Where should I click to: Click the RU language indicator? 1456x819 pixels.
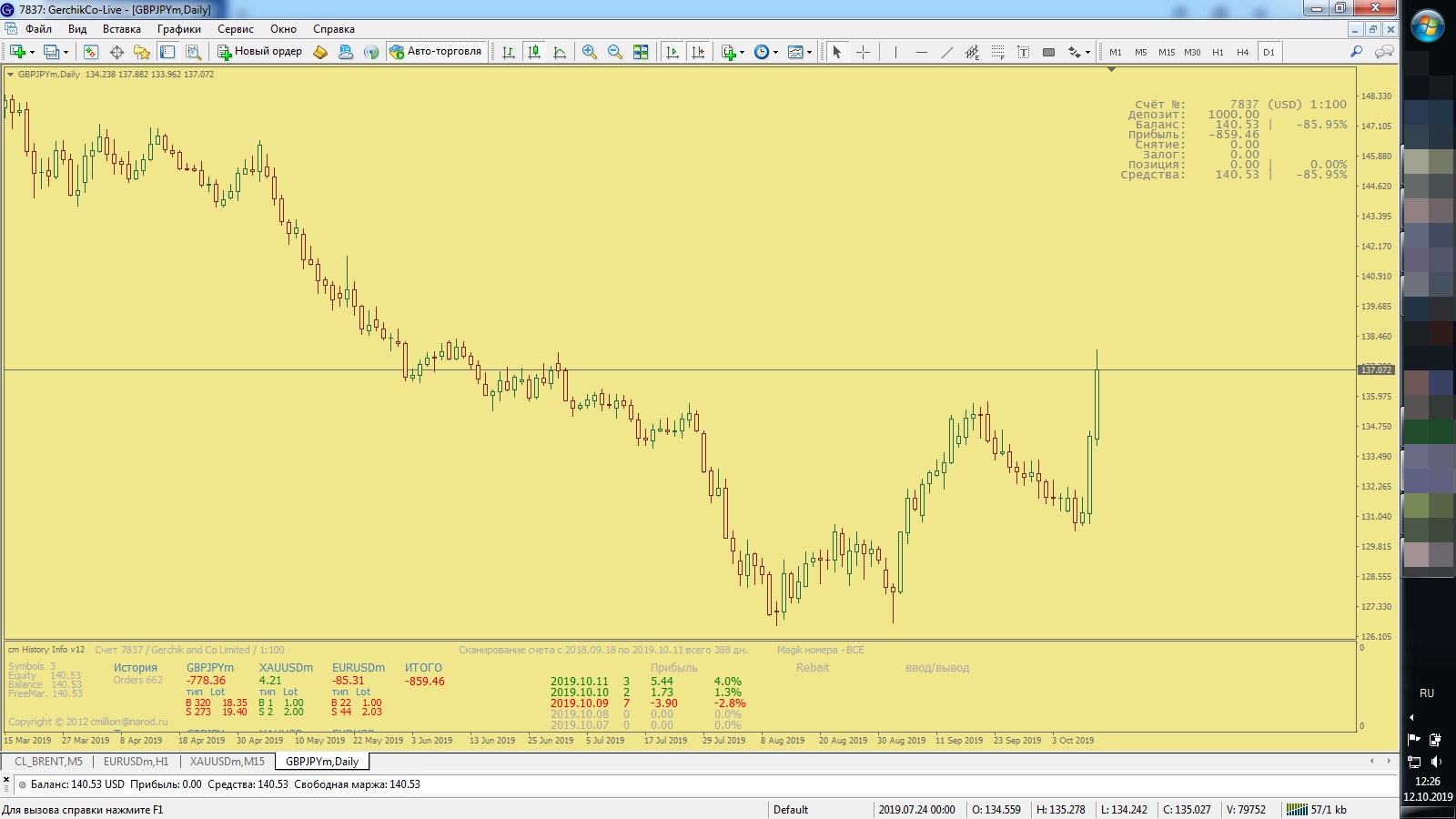coord(1427,693)
